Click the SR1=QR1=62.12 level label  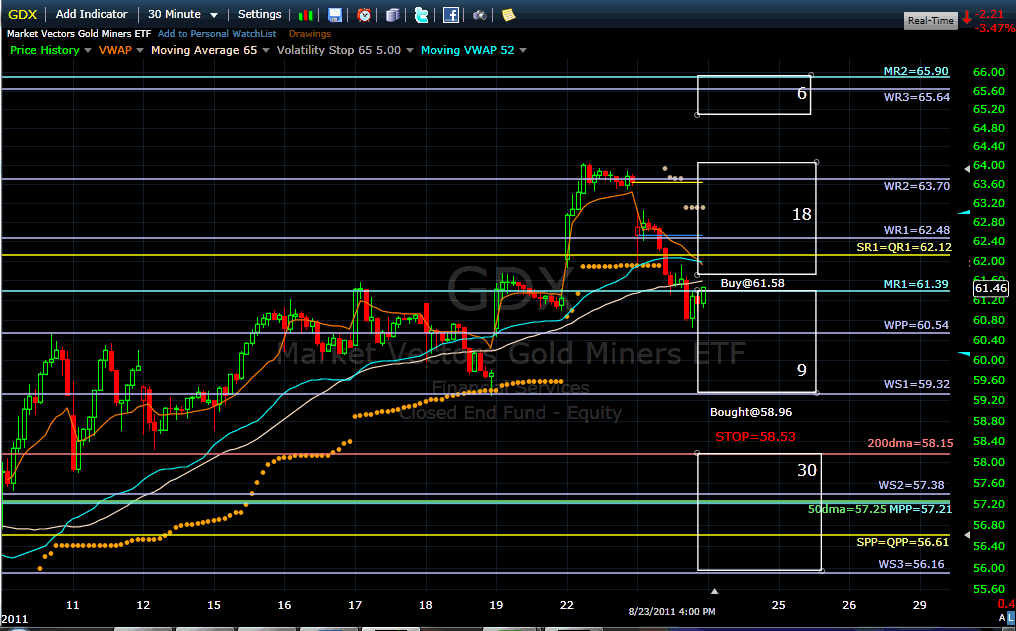coord(904,247)
